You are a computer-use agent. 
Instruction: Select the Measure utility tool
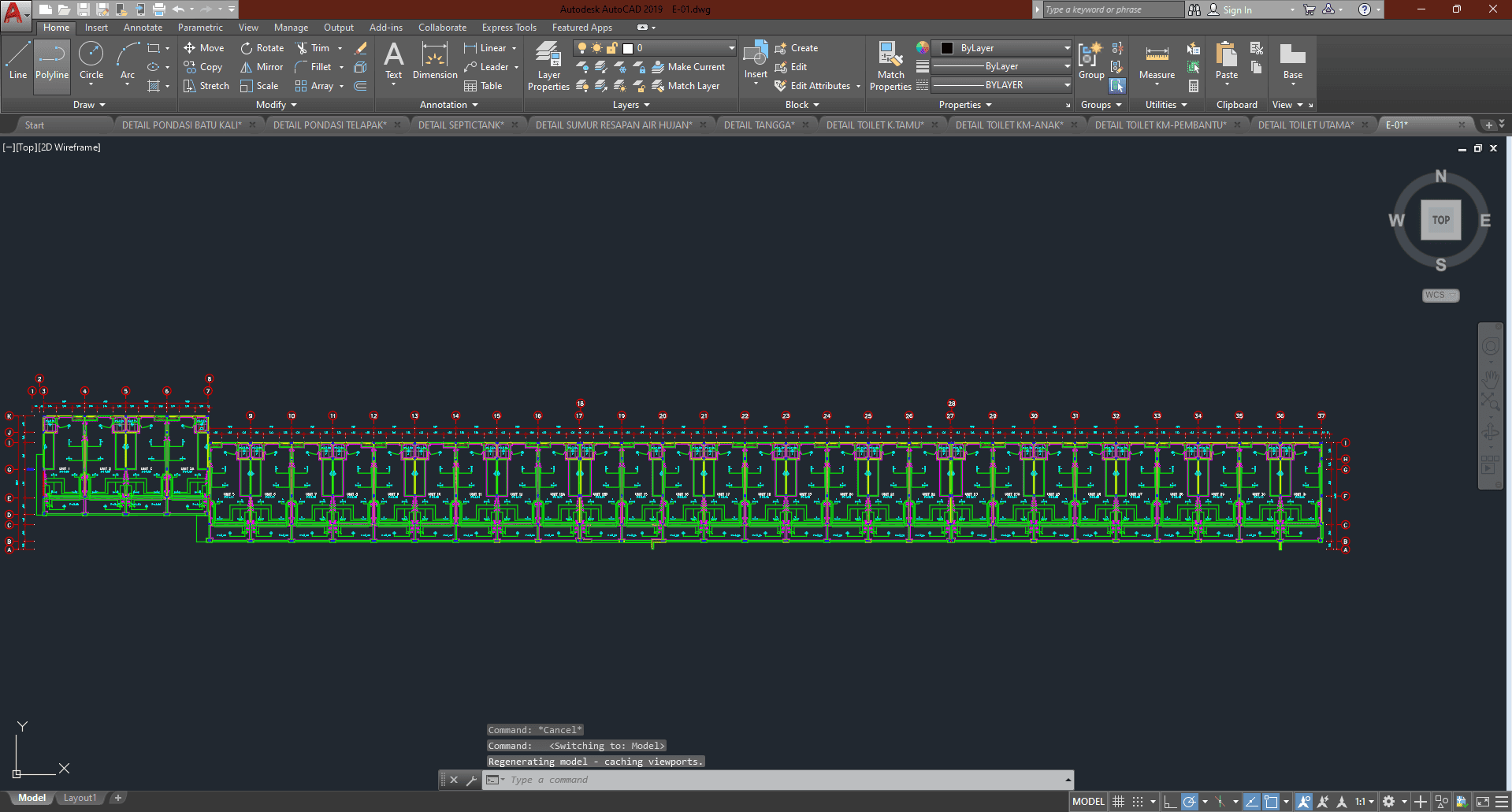tap(1157, 63)
